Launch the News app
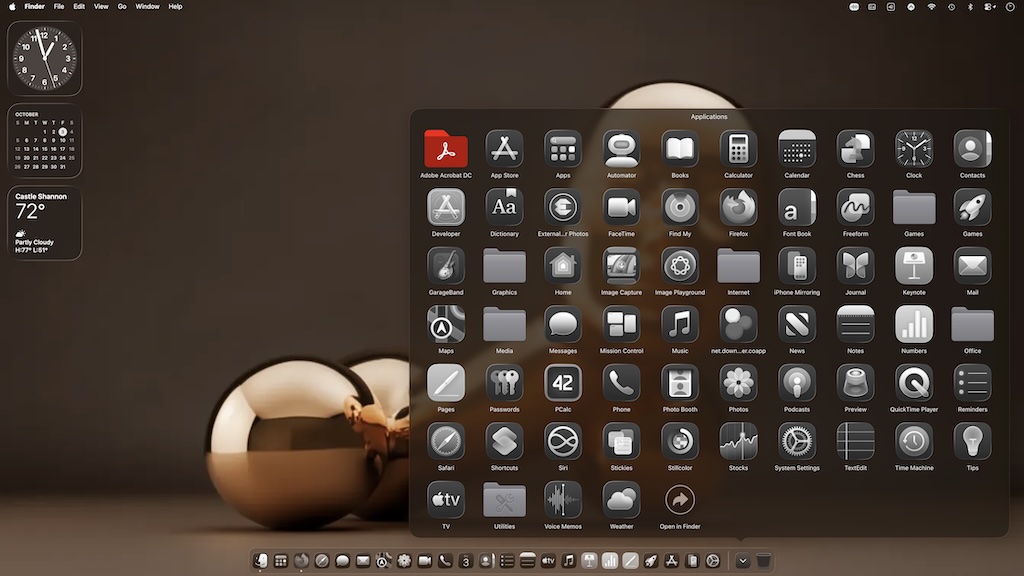The width and height of the screenshot is (1024, 576). click(797, 324)
